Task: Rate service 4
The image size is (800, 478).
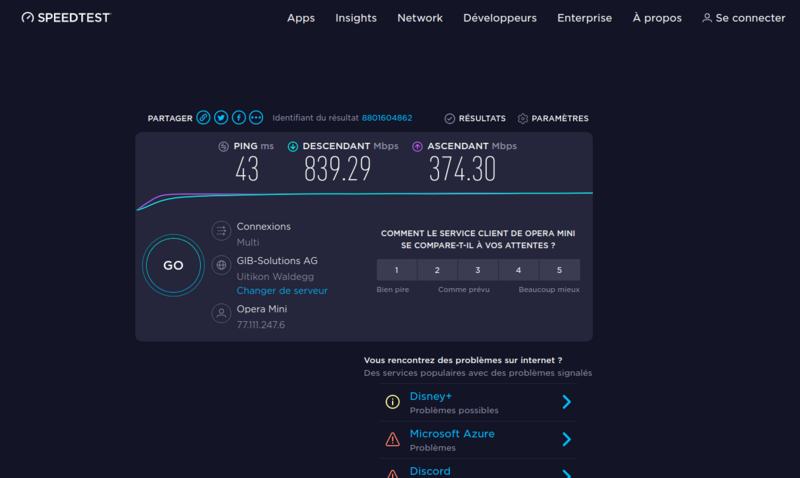Action: 518,270
